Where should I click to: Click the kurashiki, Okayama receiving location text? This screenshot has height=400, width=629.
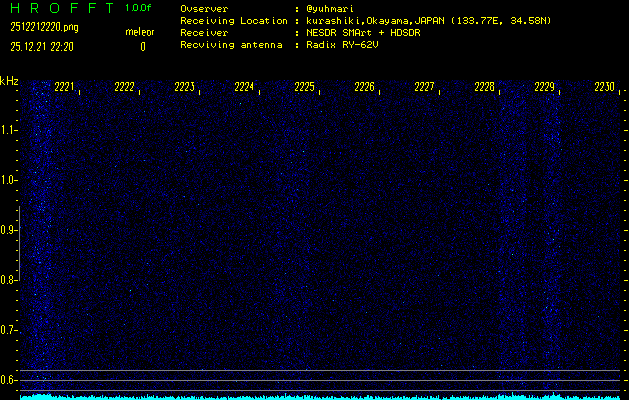click(428, 21)
